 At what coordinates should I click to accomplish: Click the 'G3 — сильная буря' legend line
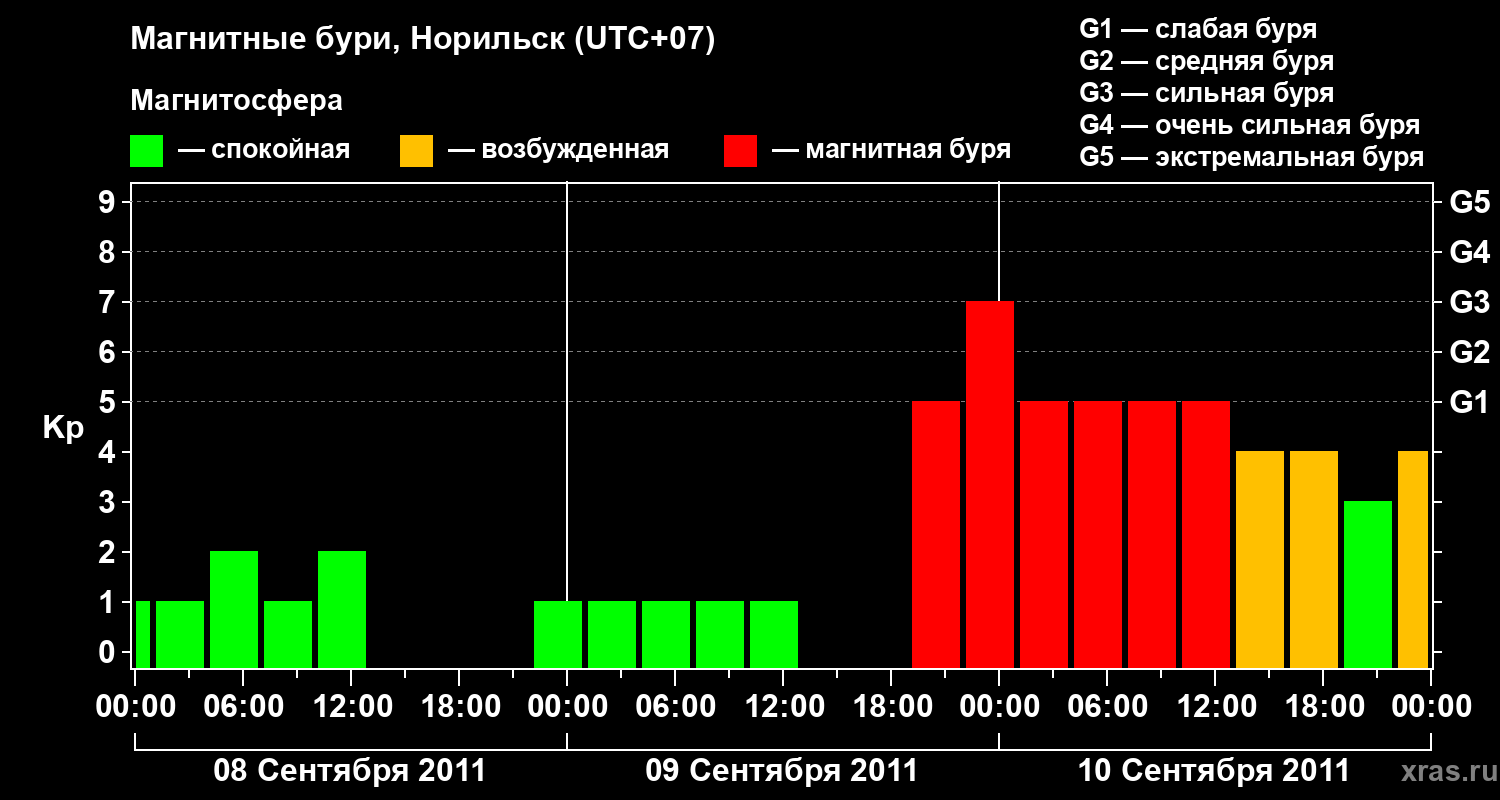click(x=1207, y=93)
